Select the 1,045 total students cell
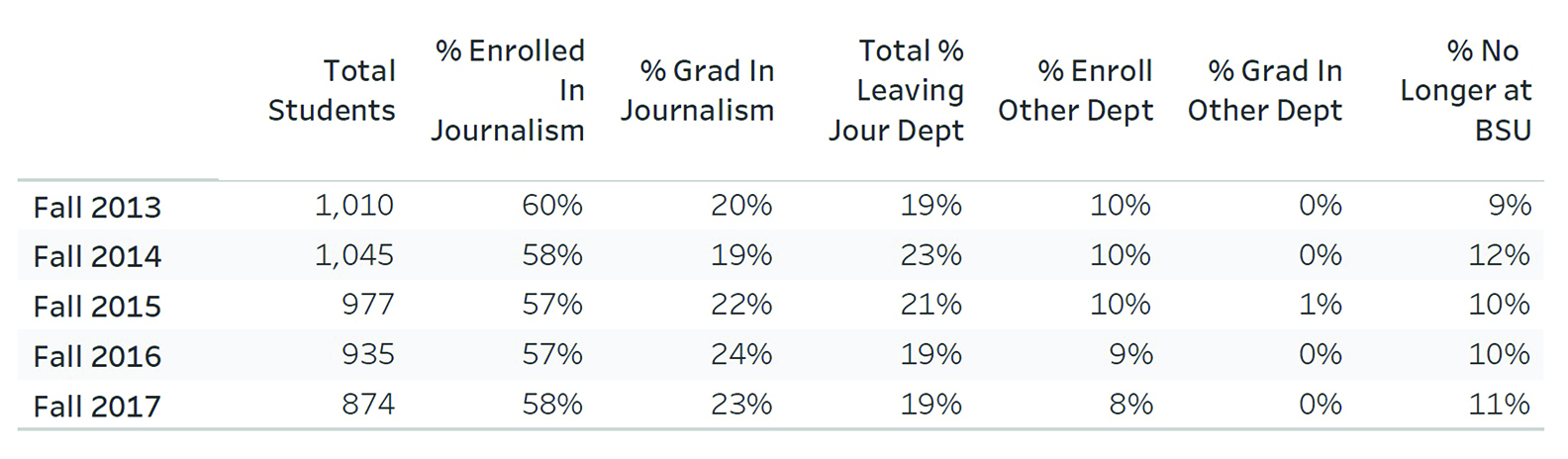This screenshot has width=1568, height=459. (354, 255)
